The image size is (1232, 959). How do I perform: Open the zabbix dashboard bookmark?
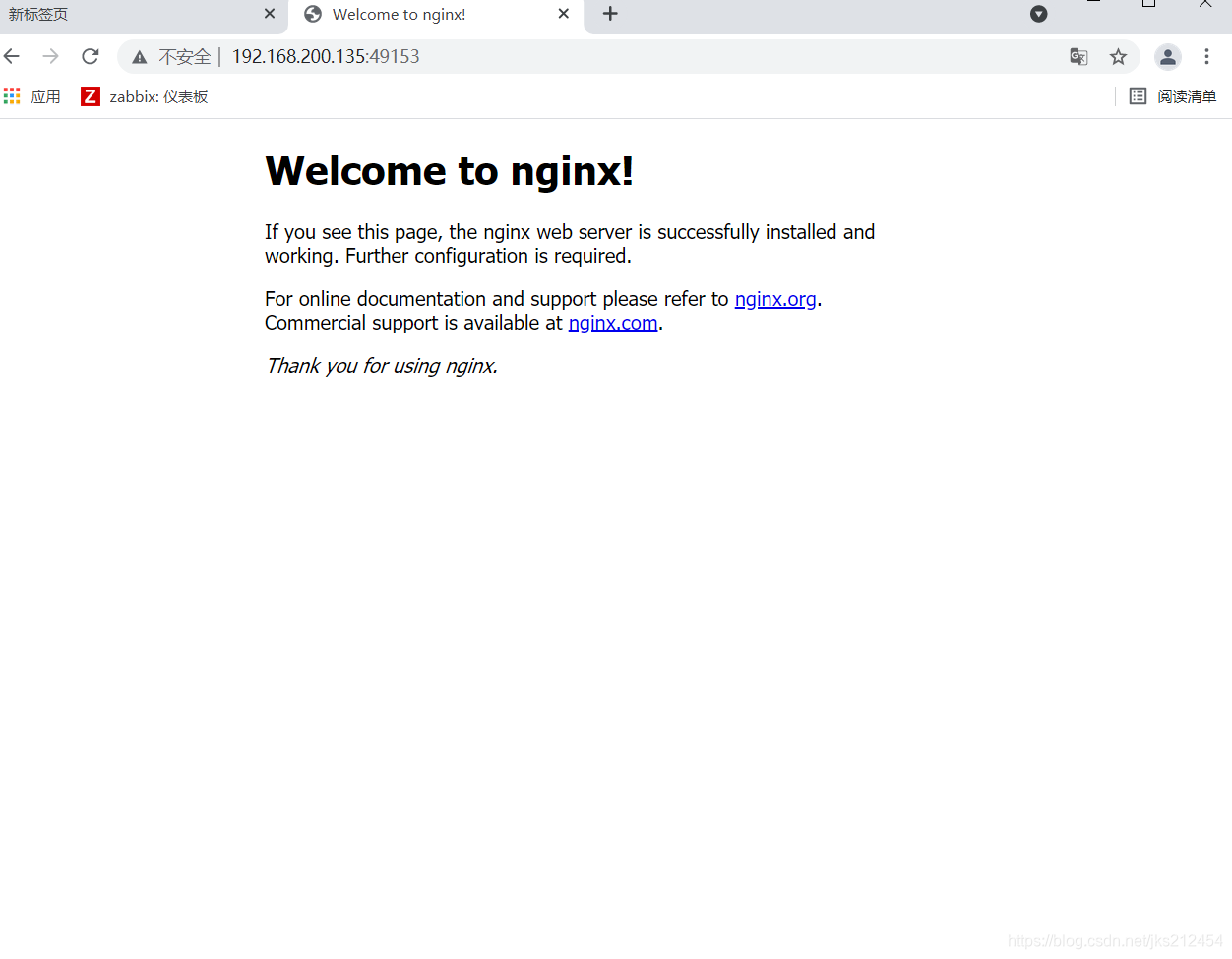145,96
